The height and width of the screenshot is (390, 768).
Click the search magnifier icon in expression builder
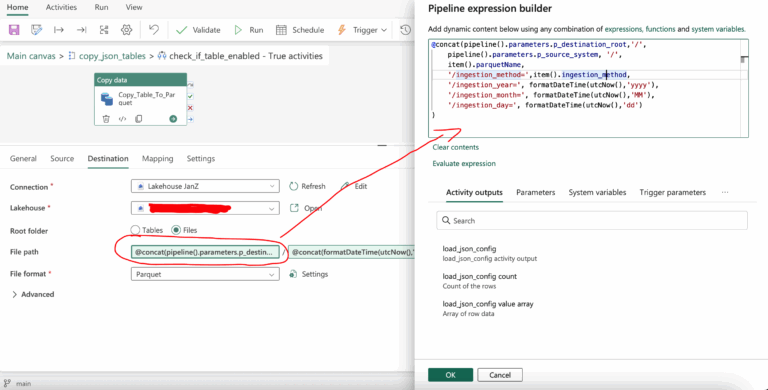click(446, 220)
